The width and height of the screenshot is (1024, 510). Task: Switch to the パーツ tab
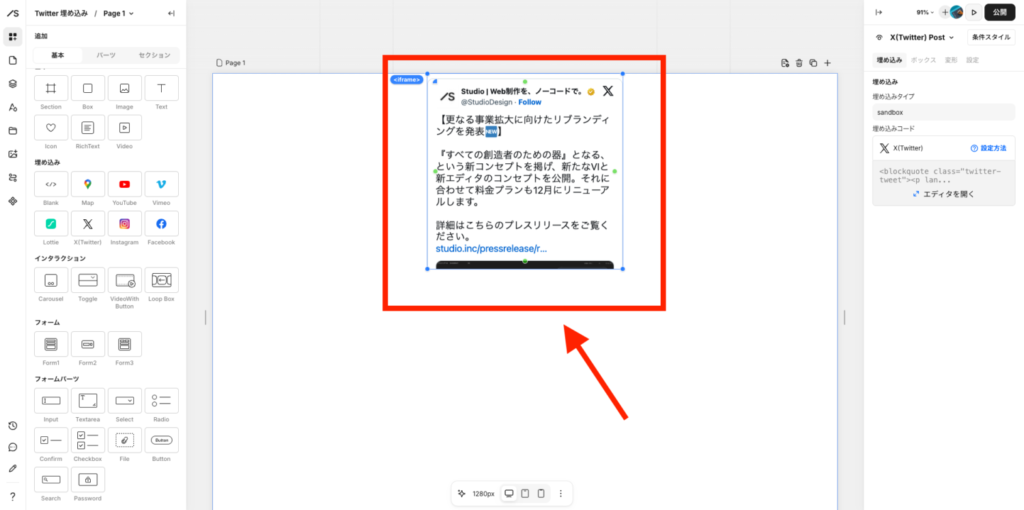pyautogui.click(x=106, y=55)
